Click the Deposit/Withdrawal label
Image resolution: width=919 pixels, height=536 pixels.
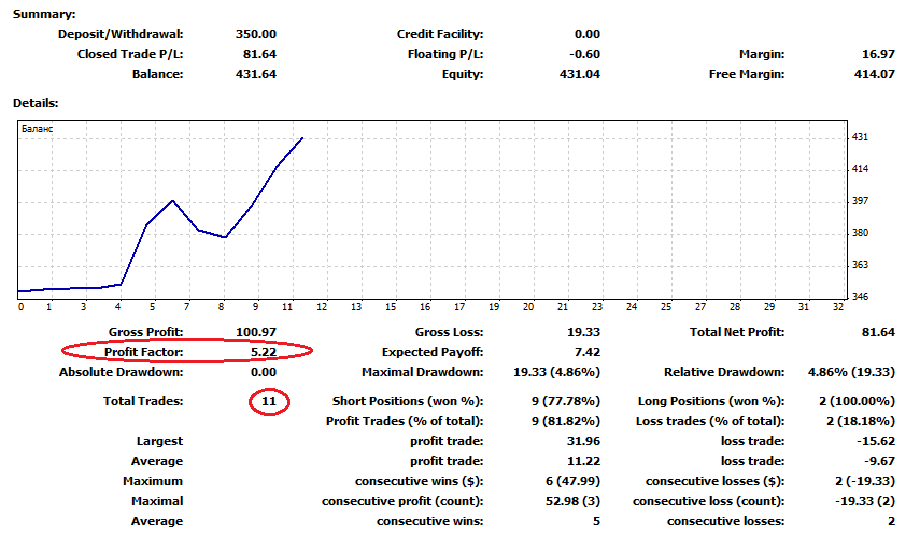tap(120, 34)
